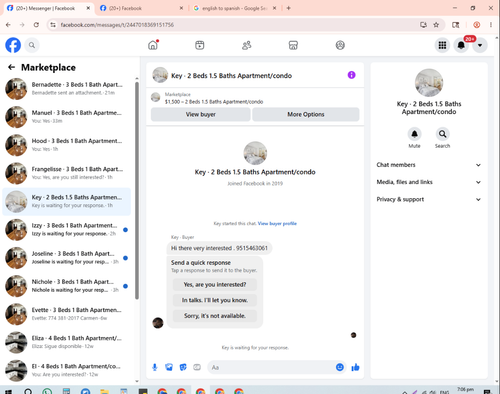Open Manuel 3 Beds 1 Bath conversation
The height and width of the screenshot is (394, 500).
pyautogui.click(x=67, y=117)
